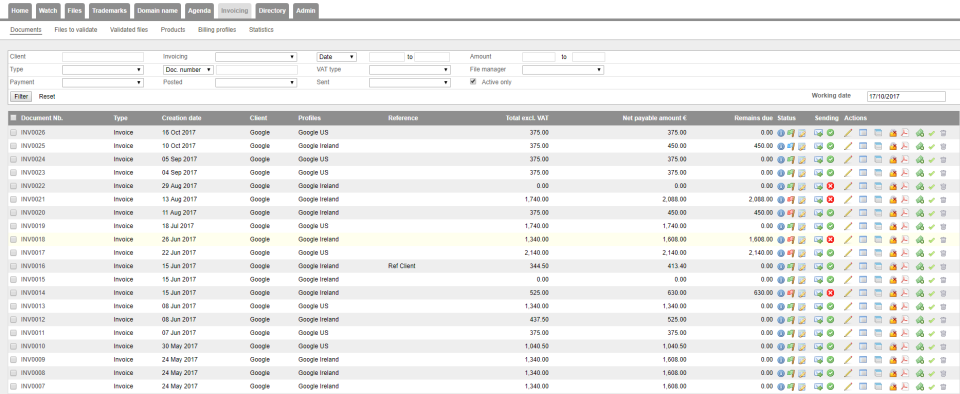Click the Amount minimum input field
This screenshot has height=394, width=960.
click(539, 57)
